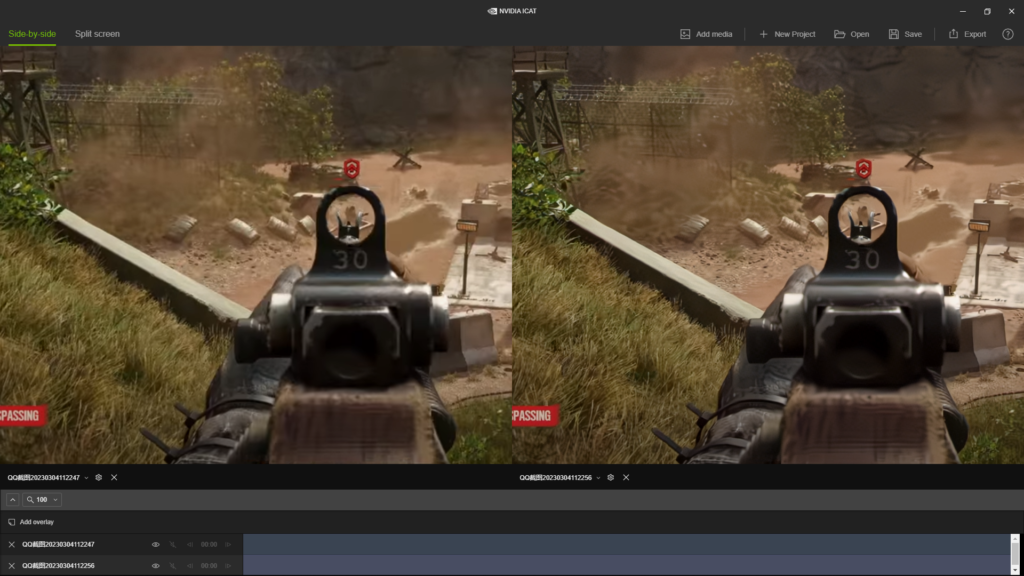This screenshot has height=576, width=1024.
Task: Expand dropdown next to right panel name QQ截图20230304112256
Action: (598, 478)
